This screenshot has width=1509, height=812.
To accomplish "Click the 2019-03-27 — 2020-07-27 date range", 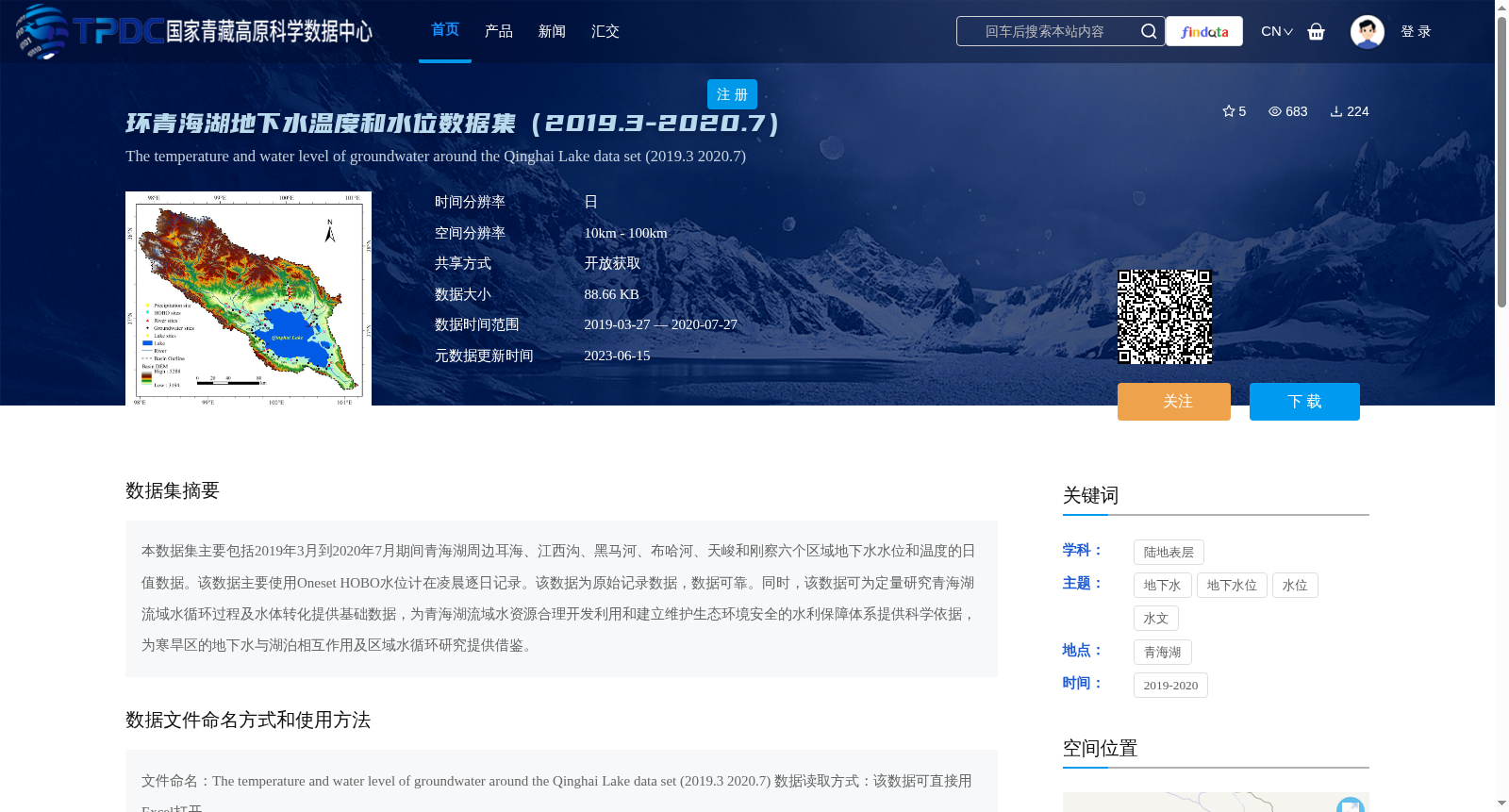I will point(660,324).
